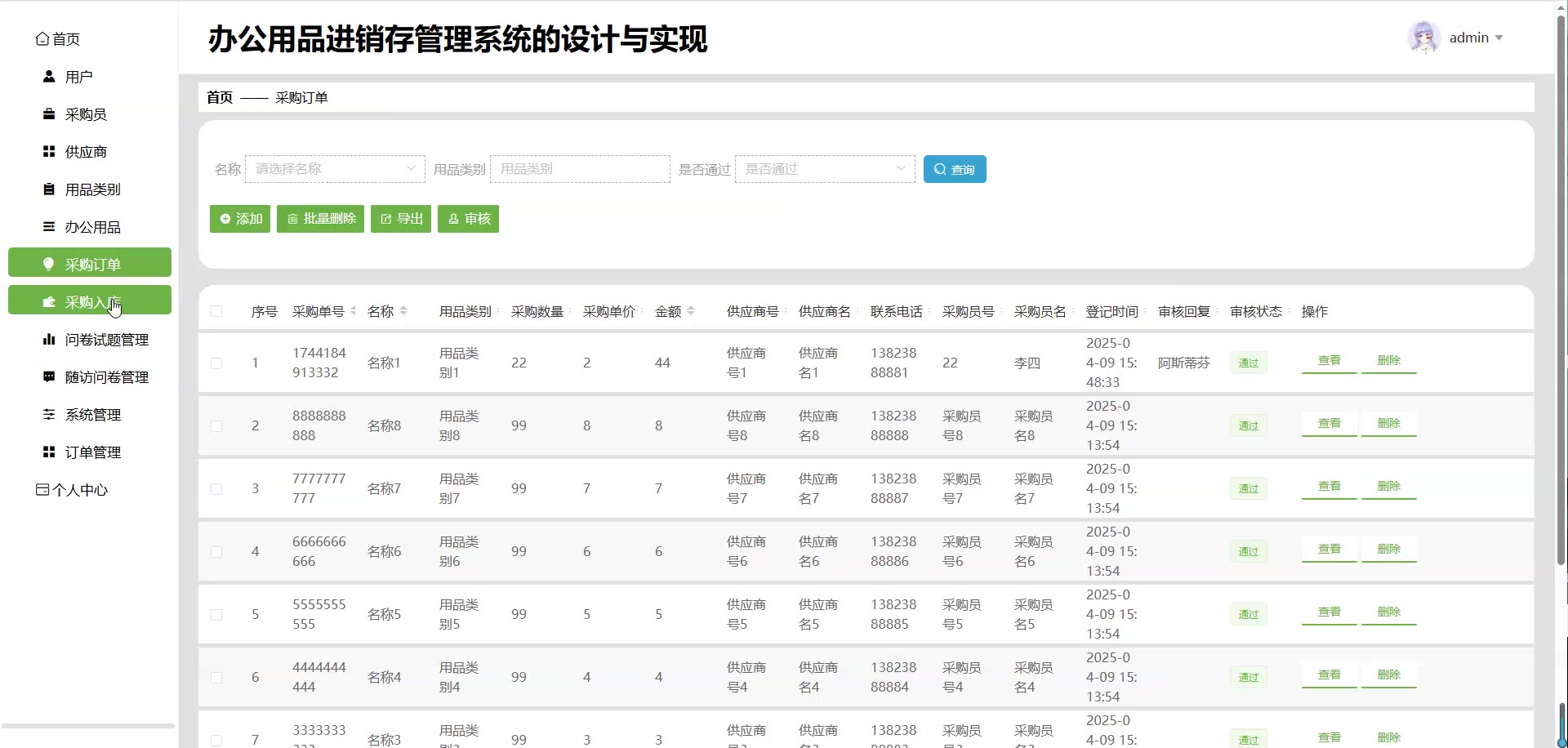Go to 订单管理 in the sidebar
This screenshot has height=748, width=1568.
[x=92, y=452]
